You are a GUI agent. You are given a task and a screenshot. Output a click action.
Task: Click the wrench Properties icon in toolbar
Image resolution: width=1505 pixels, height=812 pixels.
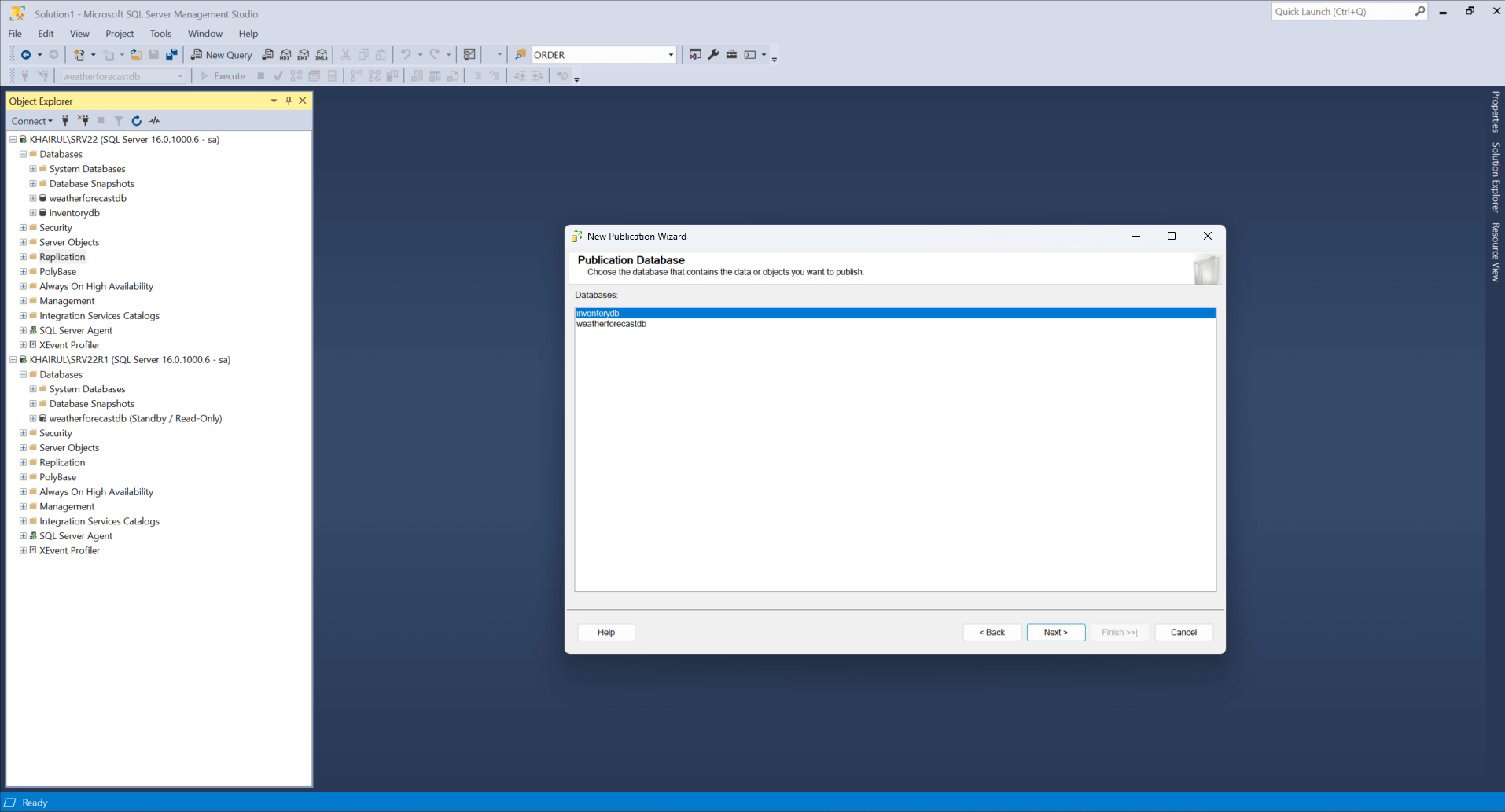(713, 55)
